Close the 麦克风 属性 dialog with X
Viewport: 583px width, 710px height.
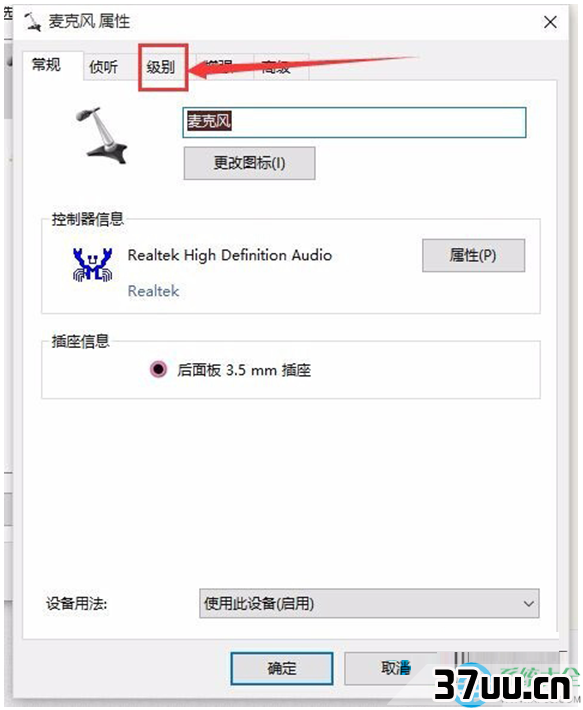tap(550, 22)
